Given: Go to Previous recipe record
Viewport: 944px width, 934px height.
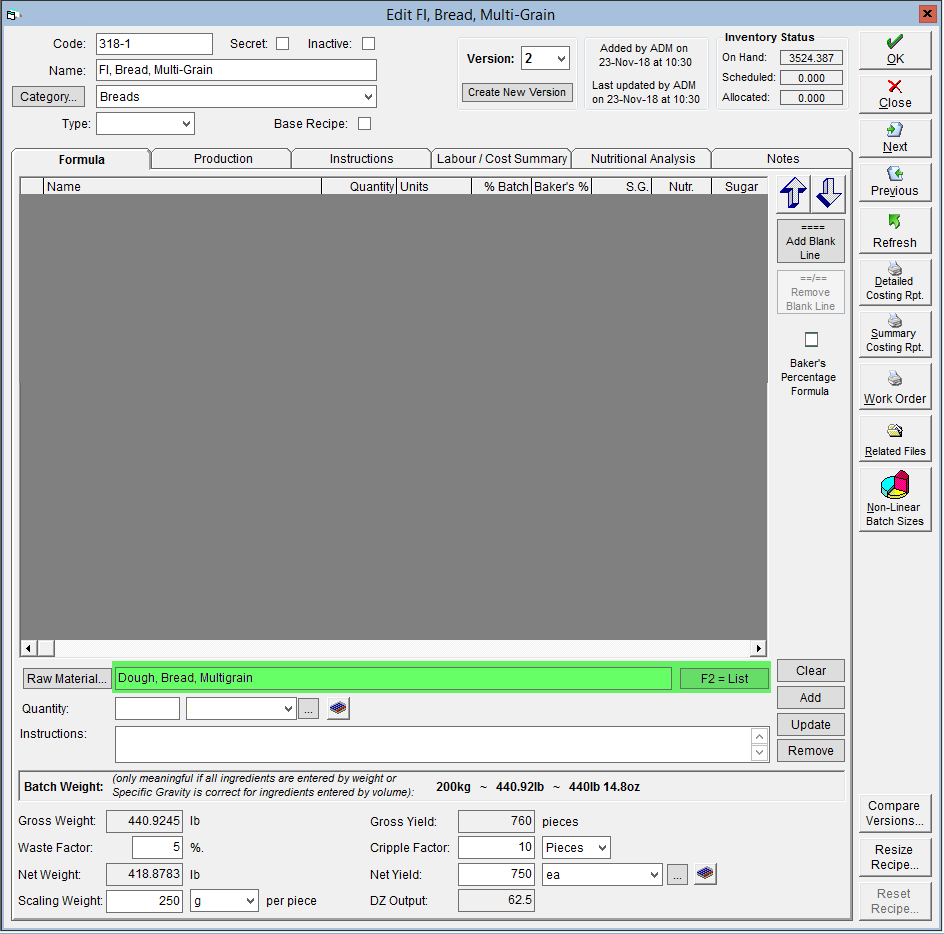Looking at the screenshot, I should (x=895, y=182).
